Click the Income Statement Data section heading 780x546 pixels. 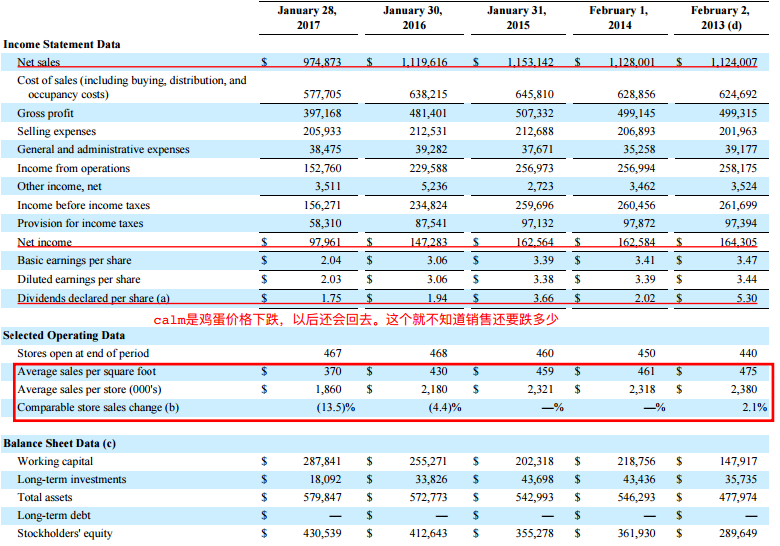coord(62,44)
